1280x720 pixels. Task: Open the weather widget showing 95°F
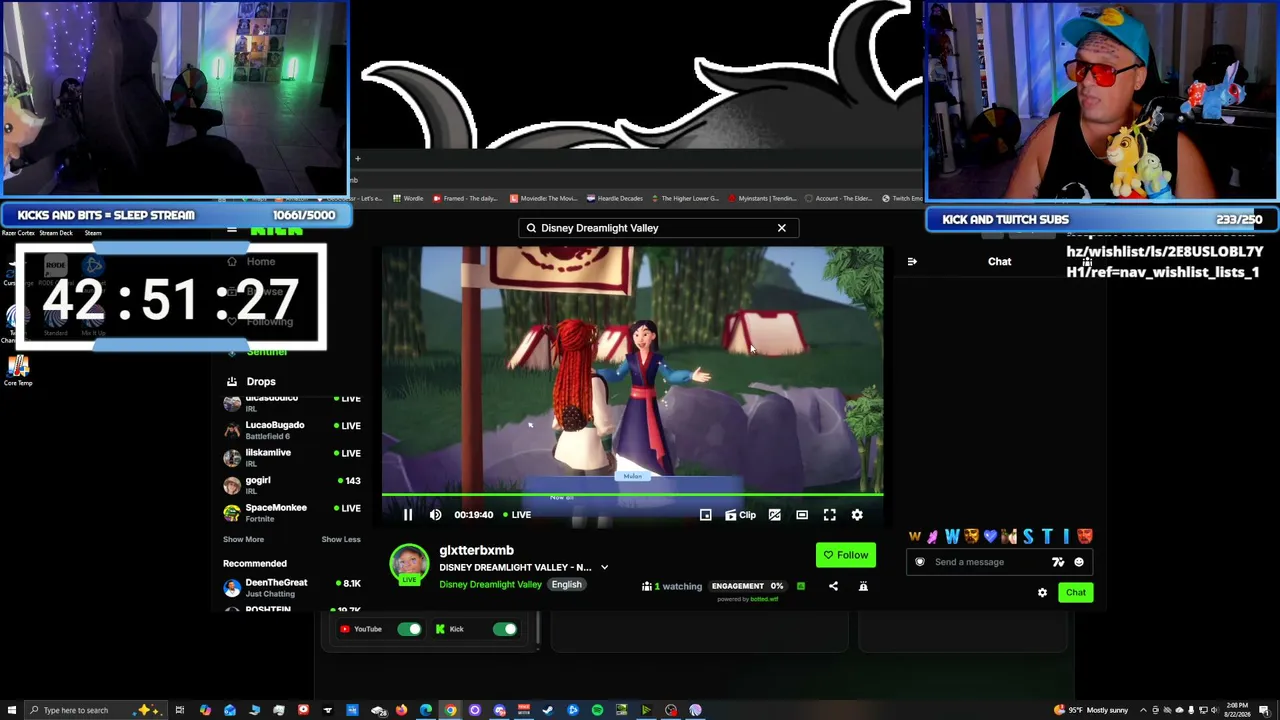coord(1092,710)
